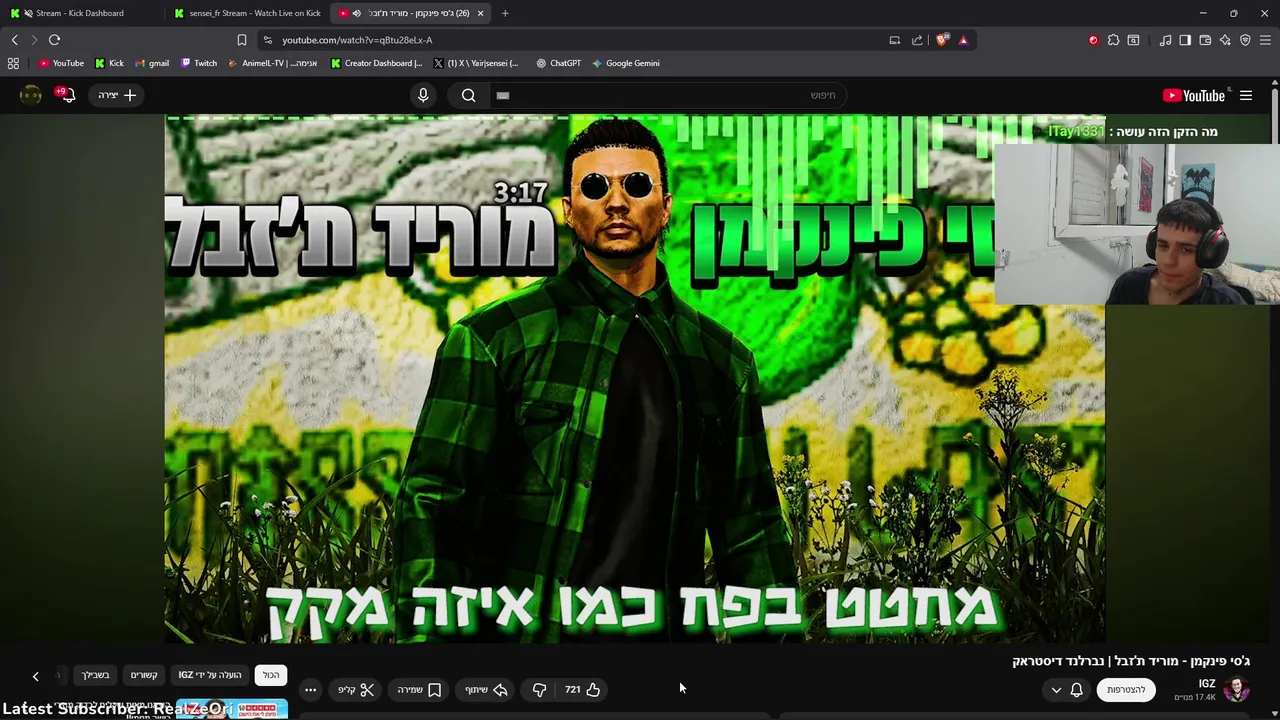Open the browser main hamburger menu

1265,40
